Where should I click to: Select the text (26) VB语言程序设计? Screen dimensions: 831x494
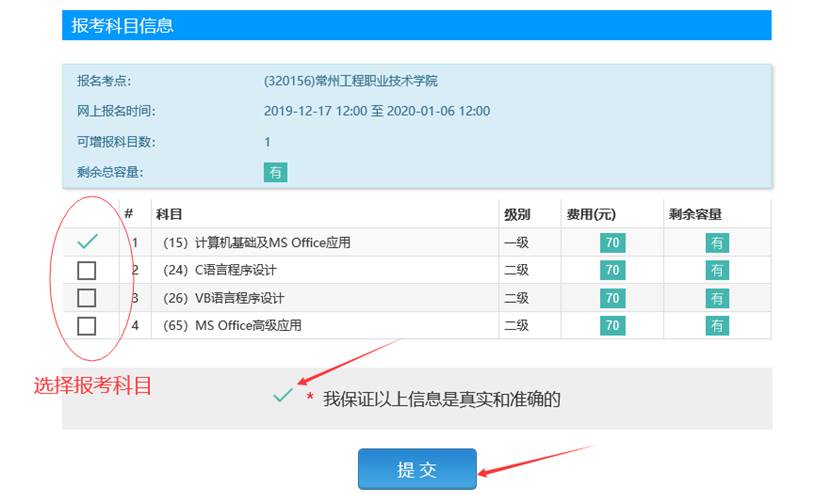point(223,298)
